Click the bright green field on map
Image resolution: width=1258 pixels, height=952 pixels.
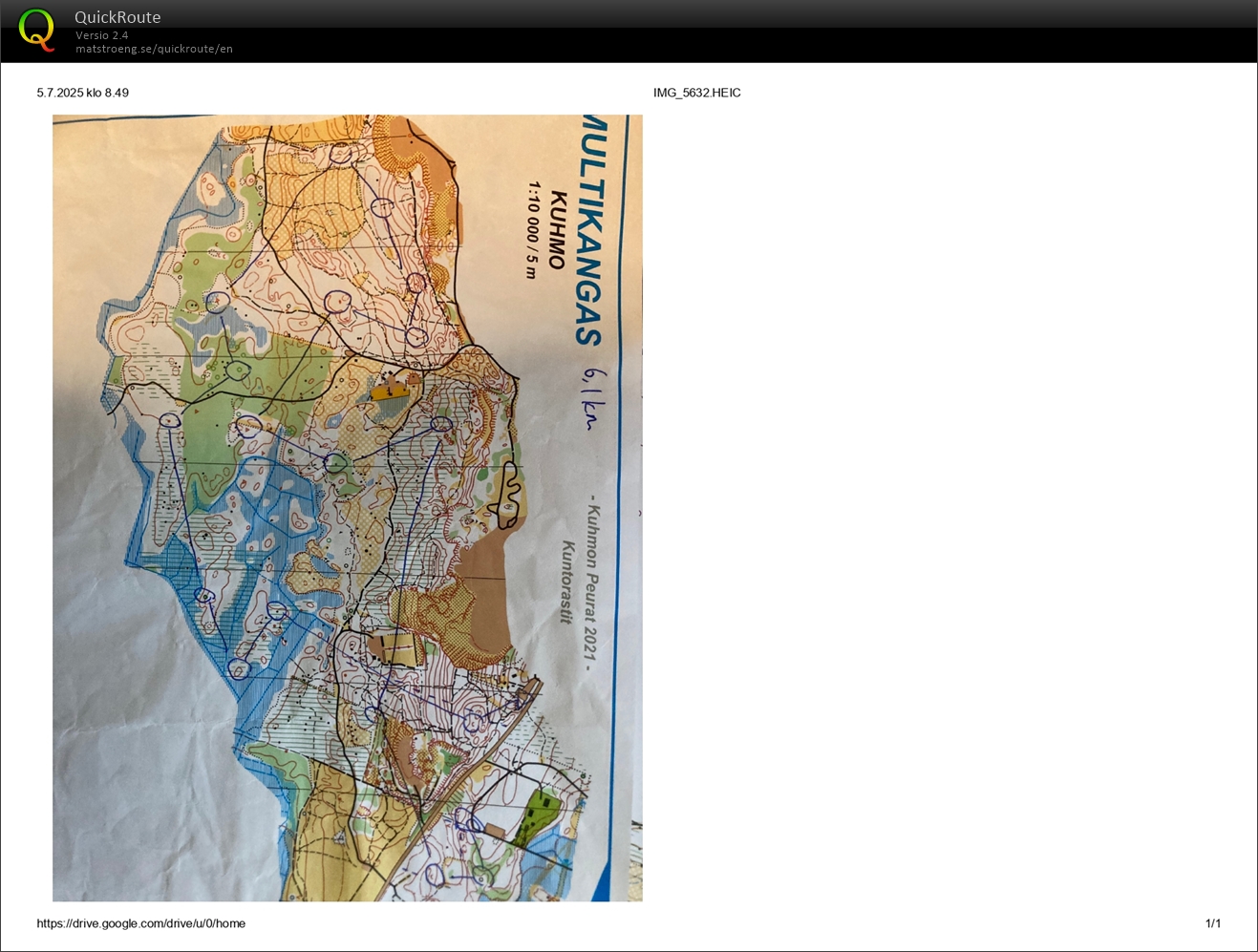[533, 814]
